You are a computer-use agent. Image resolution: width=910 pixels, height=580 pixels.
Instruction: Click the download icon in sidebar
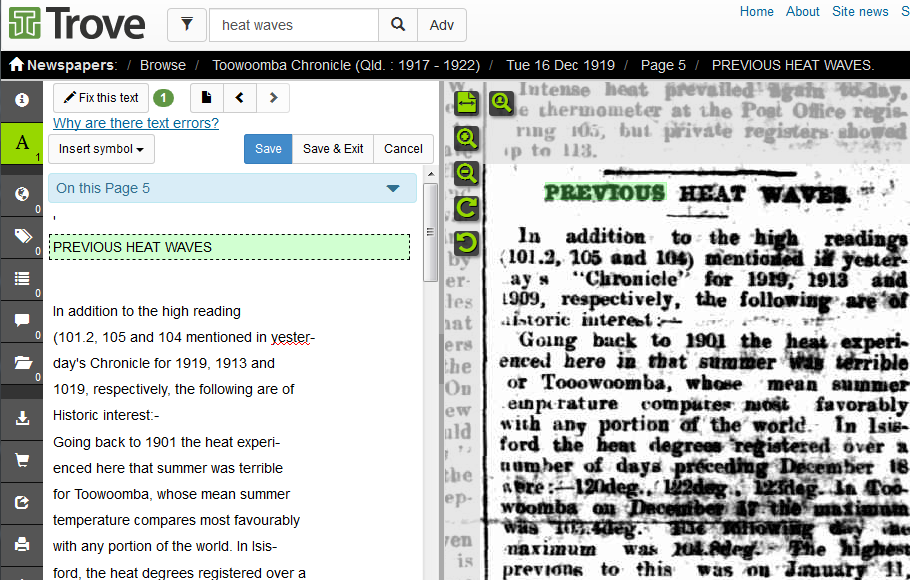coord(22,418)
